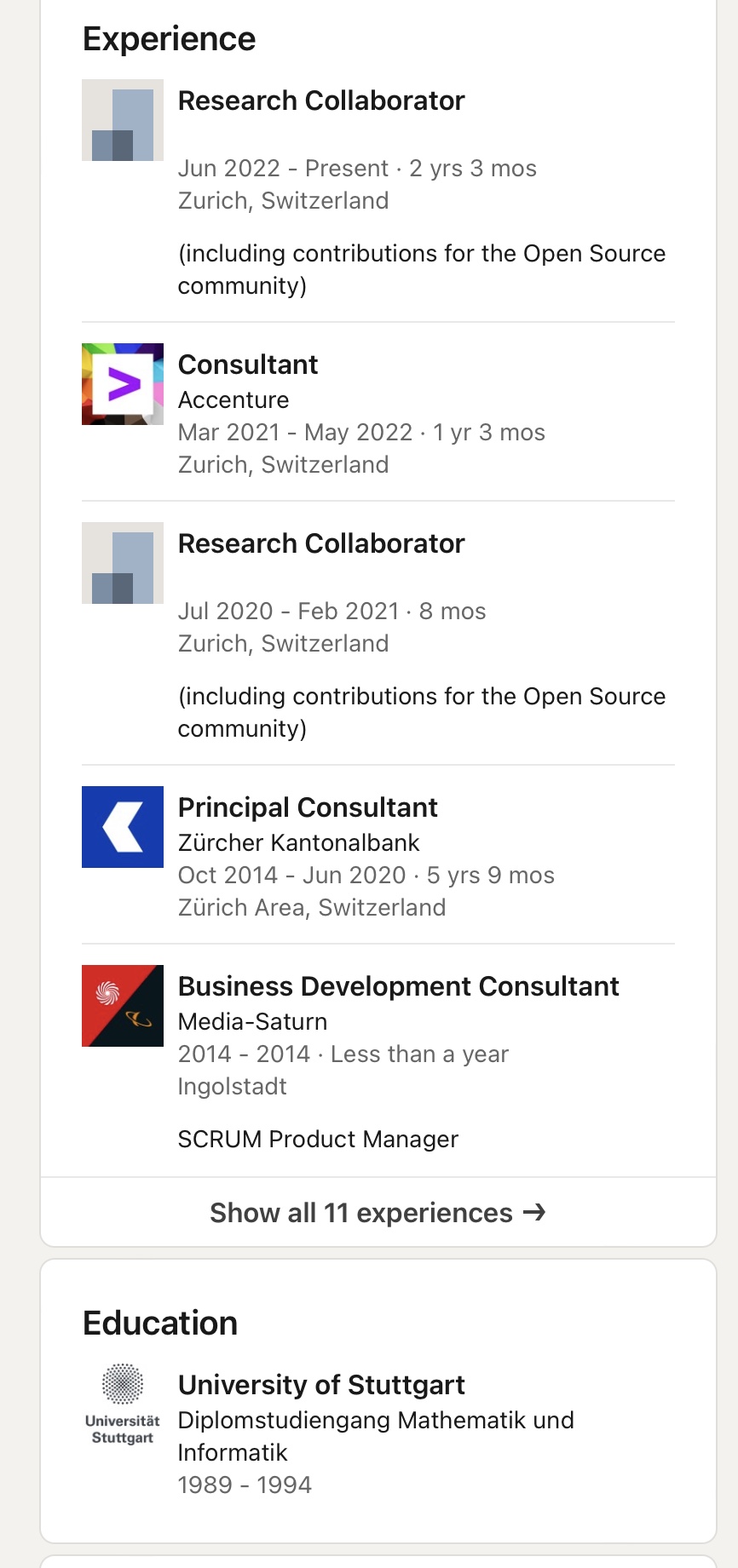Tap the Zürcher Kantonalbank logo
Screen dimensions: 738x1568
[x=123, y=827]
